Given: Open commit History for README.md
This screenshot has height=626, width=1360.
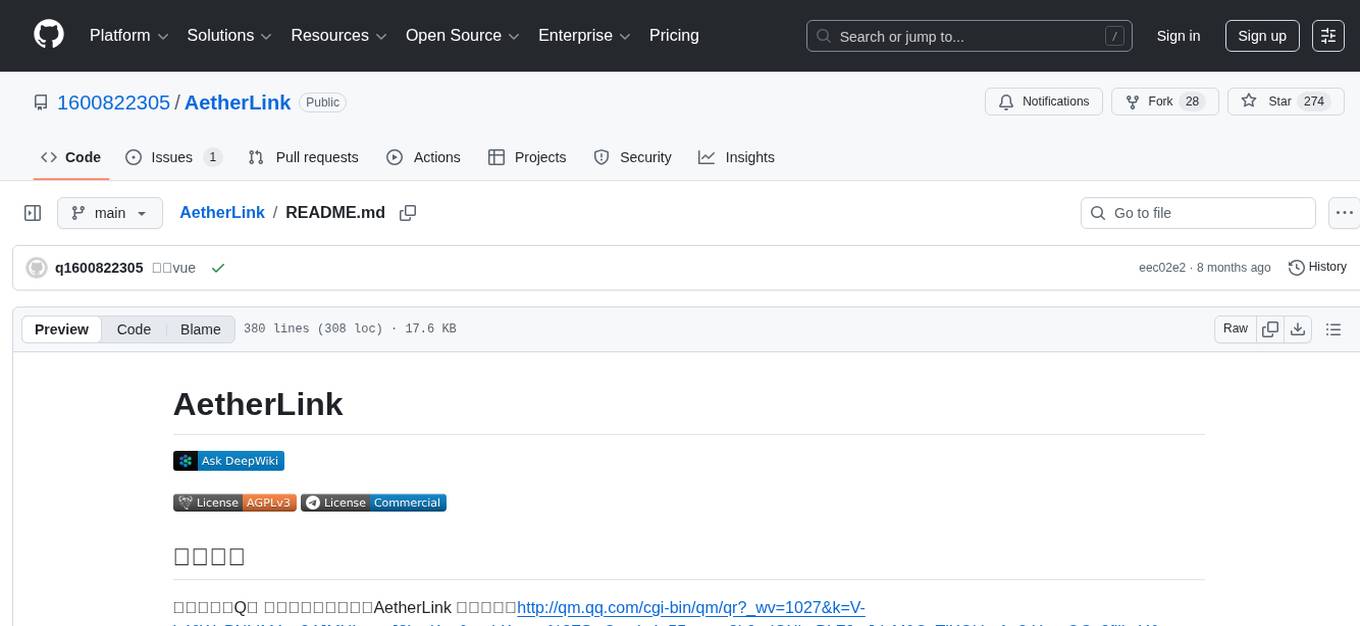Looking at the screenshot, I should (x=1316, y=267).
